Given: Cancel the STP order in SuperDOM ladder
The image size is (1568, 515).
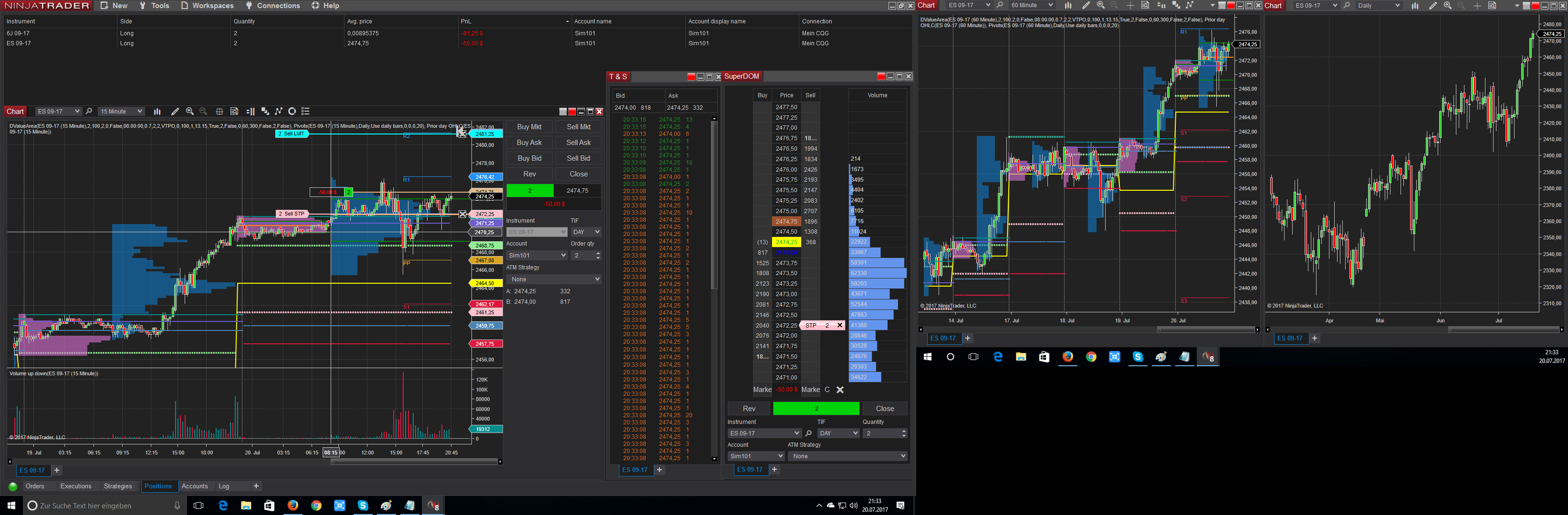Looking at the screenshot, I should tap(840, 325).
